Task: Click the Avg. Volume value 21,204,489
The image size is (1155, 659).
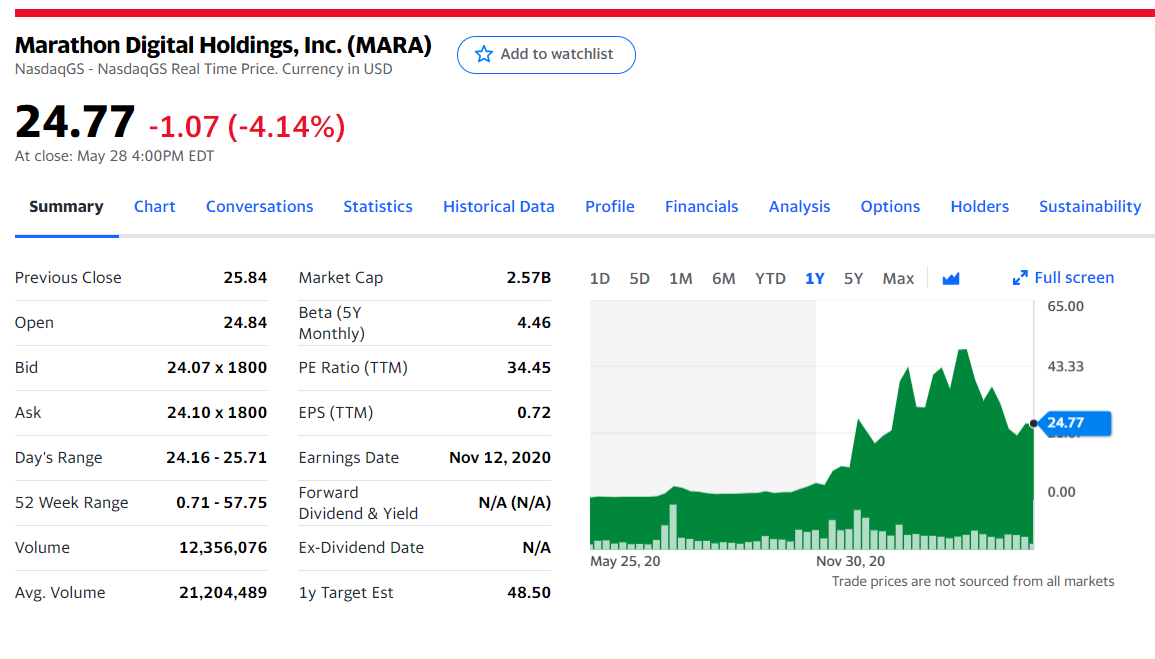Action: click(x=222, y=592)
